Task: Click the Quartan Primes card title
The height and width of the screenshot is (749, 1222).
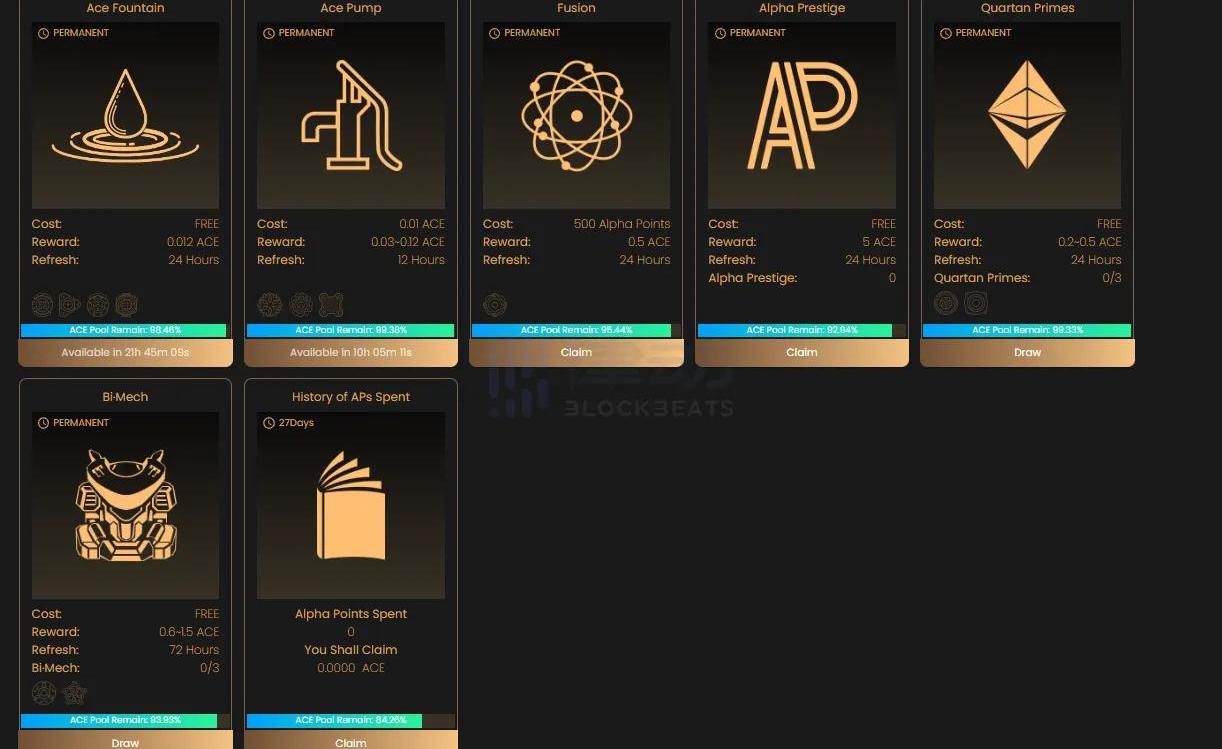Action: [1027, 8]
